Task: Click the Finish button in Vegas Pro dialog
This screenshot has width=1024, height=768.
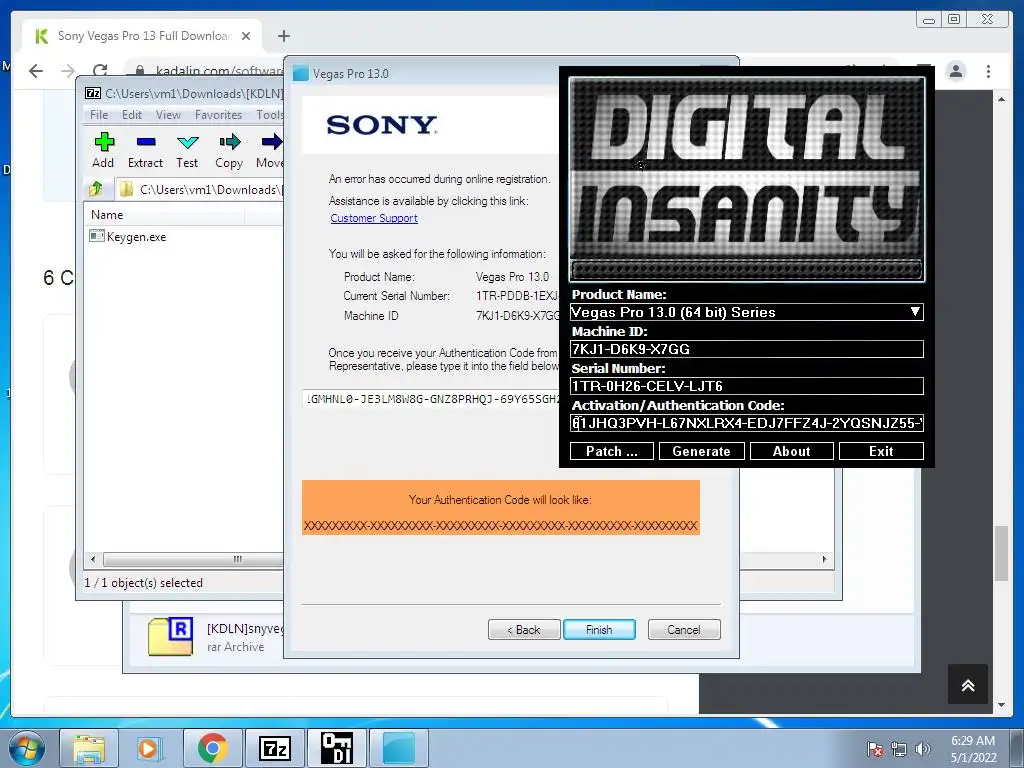Action: (x=599, y=630)
